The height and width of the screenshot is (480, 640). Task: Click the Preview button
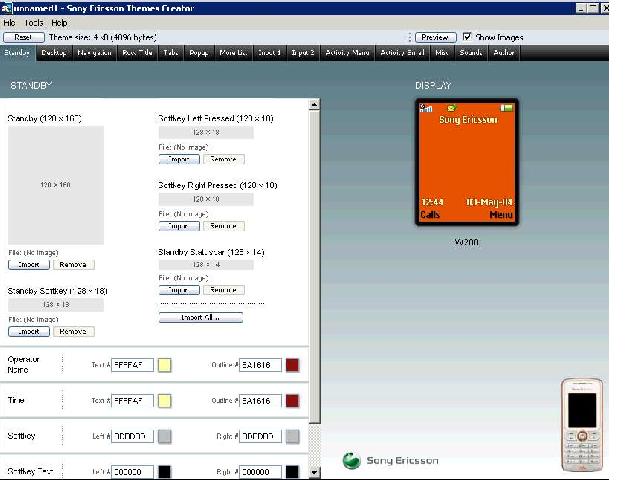436,37
